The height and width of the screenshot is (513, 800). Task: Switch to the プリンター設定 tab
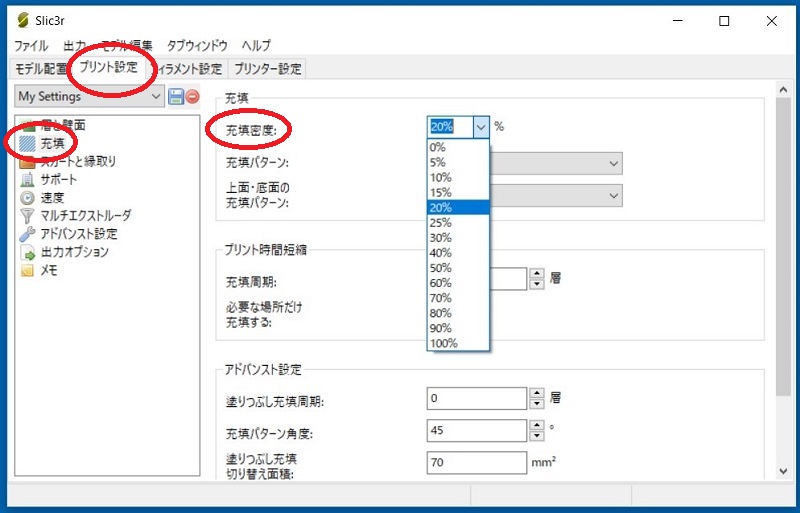pos(267,68)
